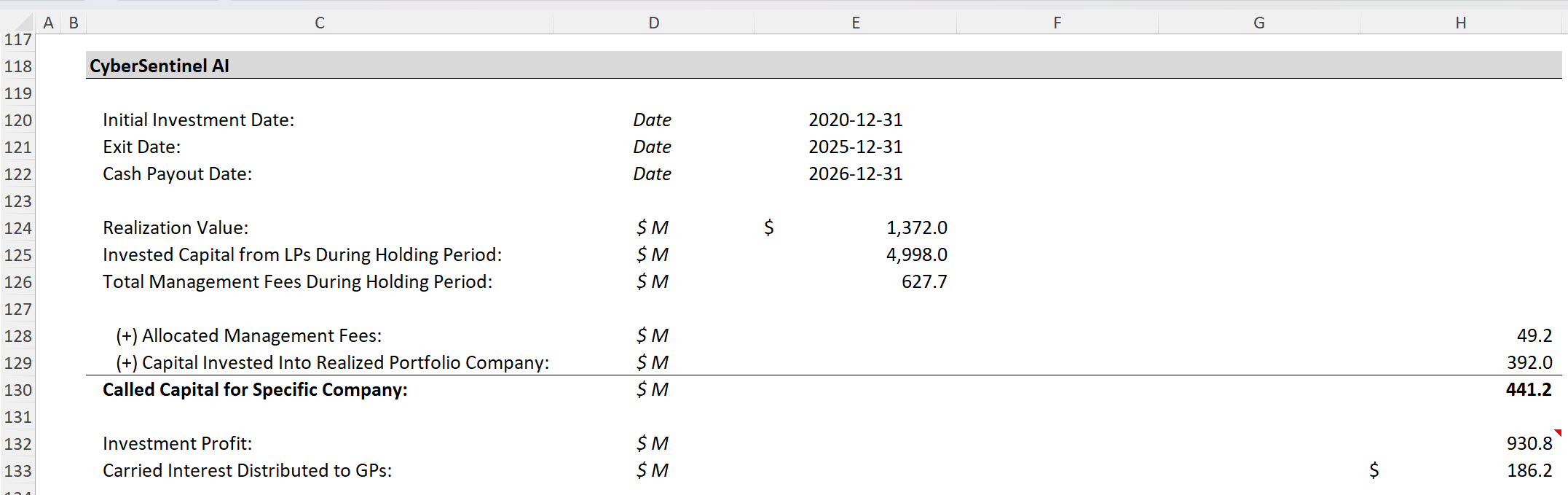
Task: Select row 120 header
Action: point(17,120)
